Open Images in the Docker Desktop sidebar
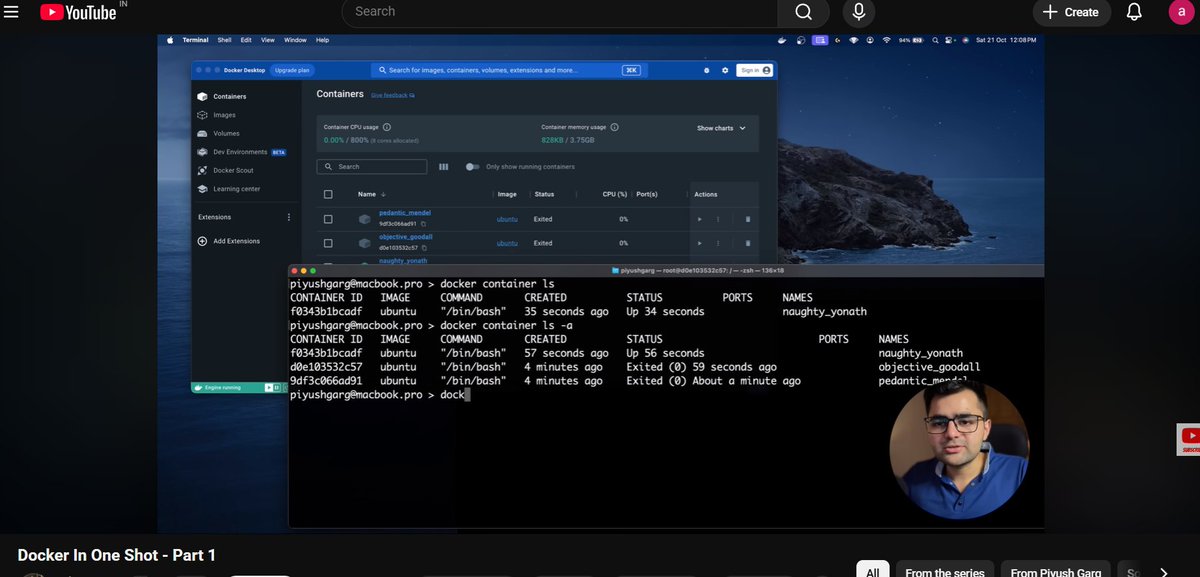The image size is (1200, 577). [x=217, y=115]
